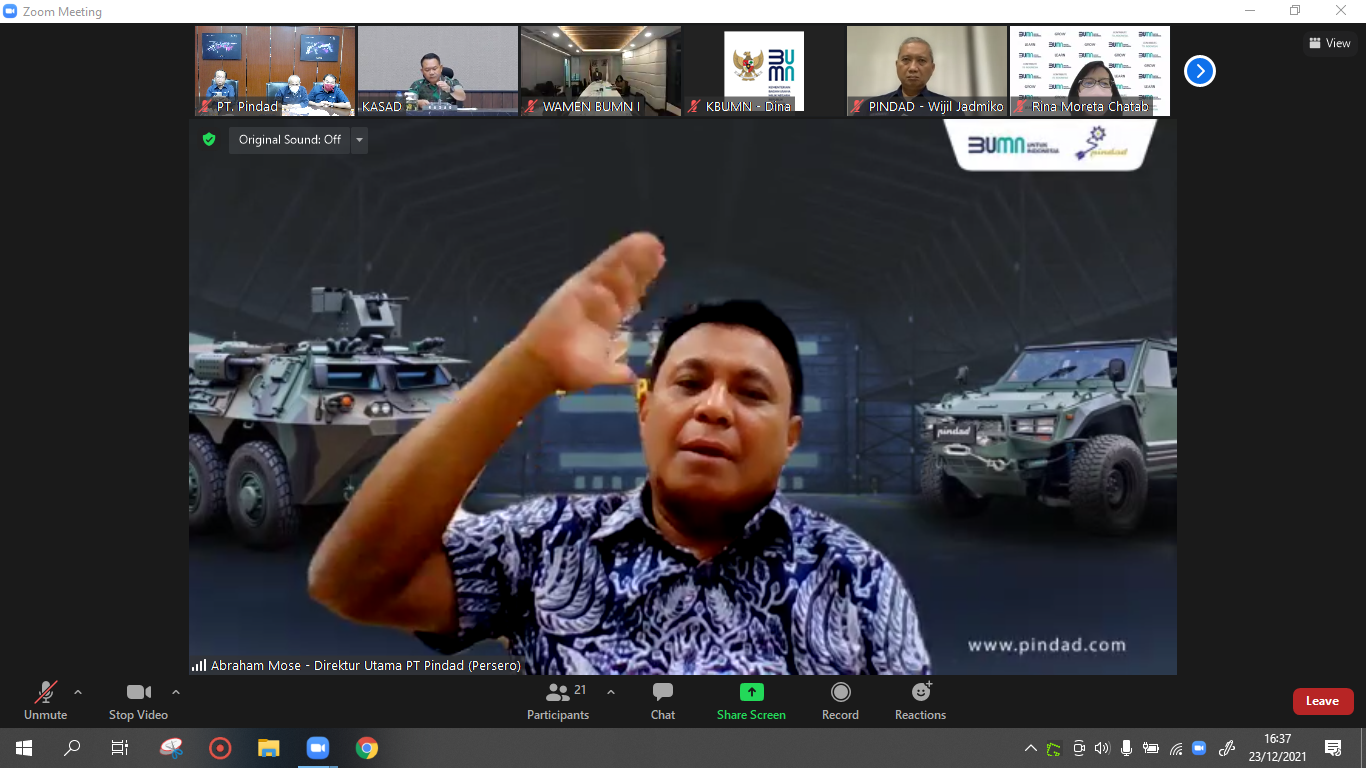Expand audio options arrow beside Unmute
This screenshot has height=768, width=1366.
78,692
